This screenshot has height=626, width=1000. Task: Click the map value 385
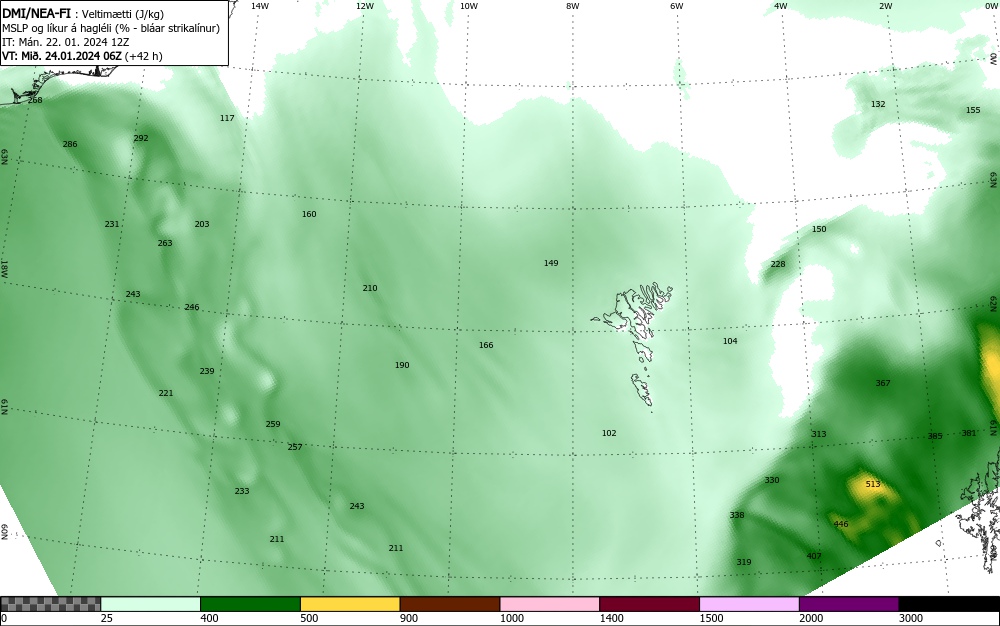935,436
